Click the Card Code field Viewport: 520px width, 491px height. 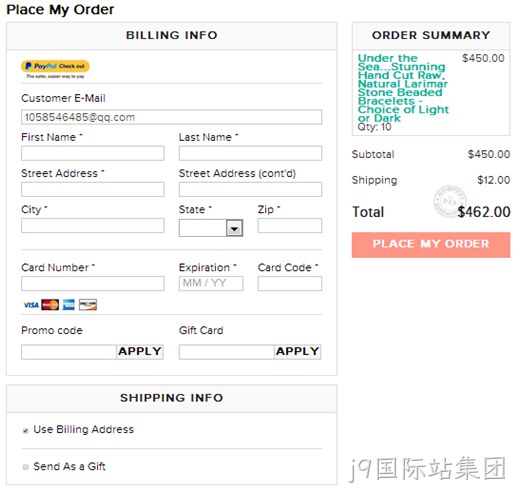tap(290, 283)
